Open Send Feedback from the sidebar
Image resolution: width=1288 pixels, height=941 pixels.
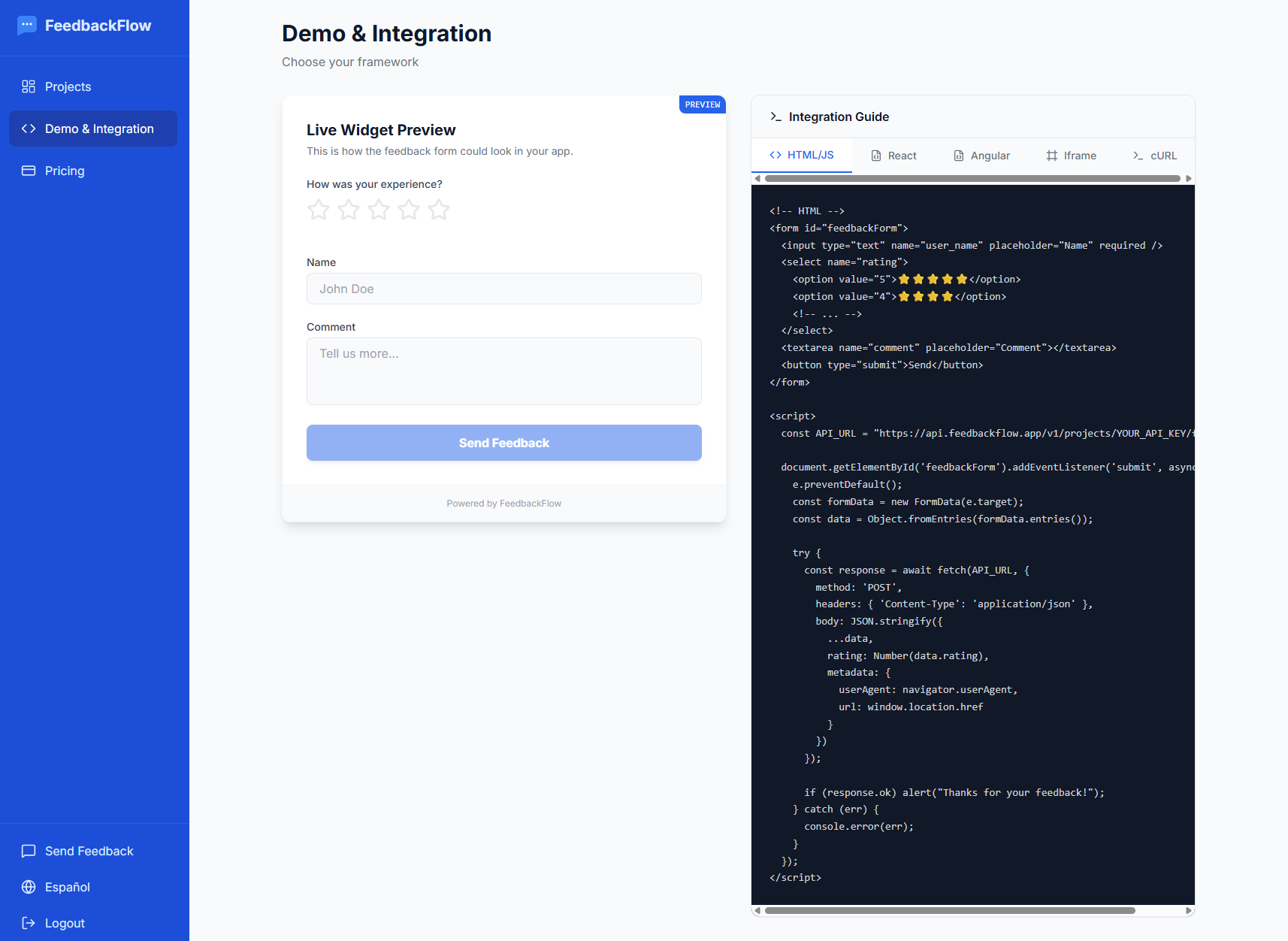tap(93, 851)
